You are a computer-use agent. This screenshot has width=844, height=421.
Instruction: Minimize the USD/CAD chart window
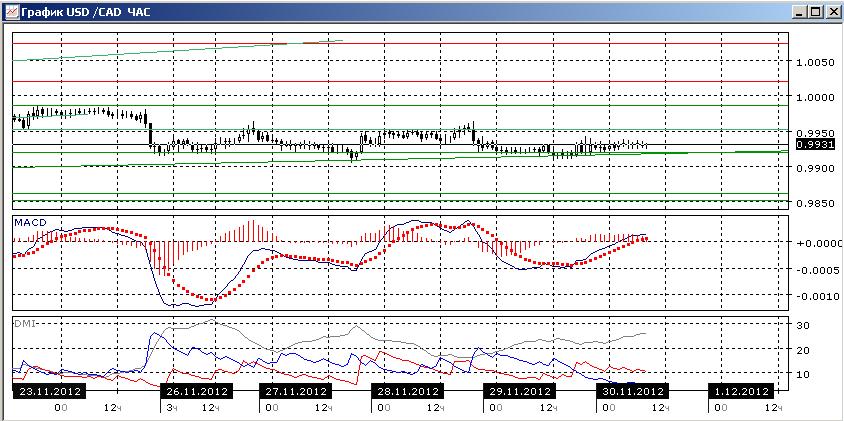[x=801, y=11]
